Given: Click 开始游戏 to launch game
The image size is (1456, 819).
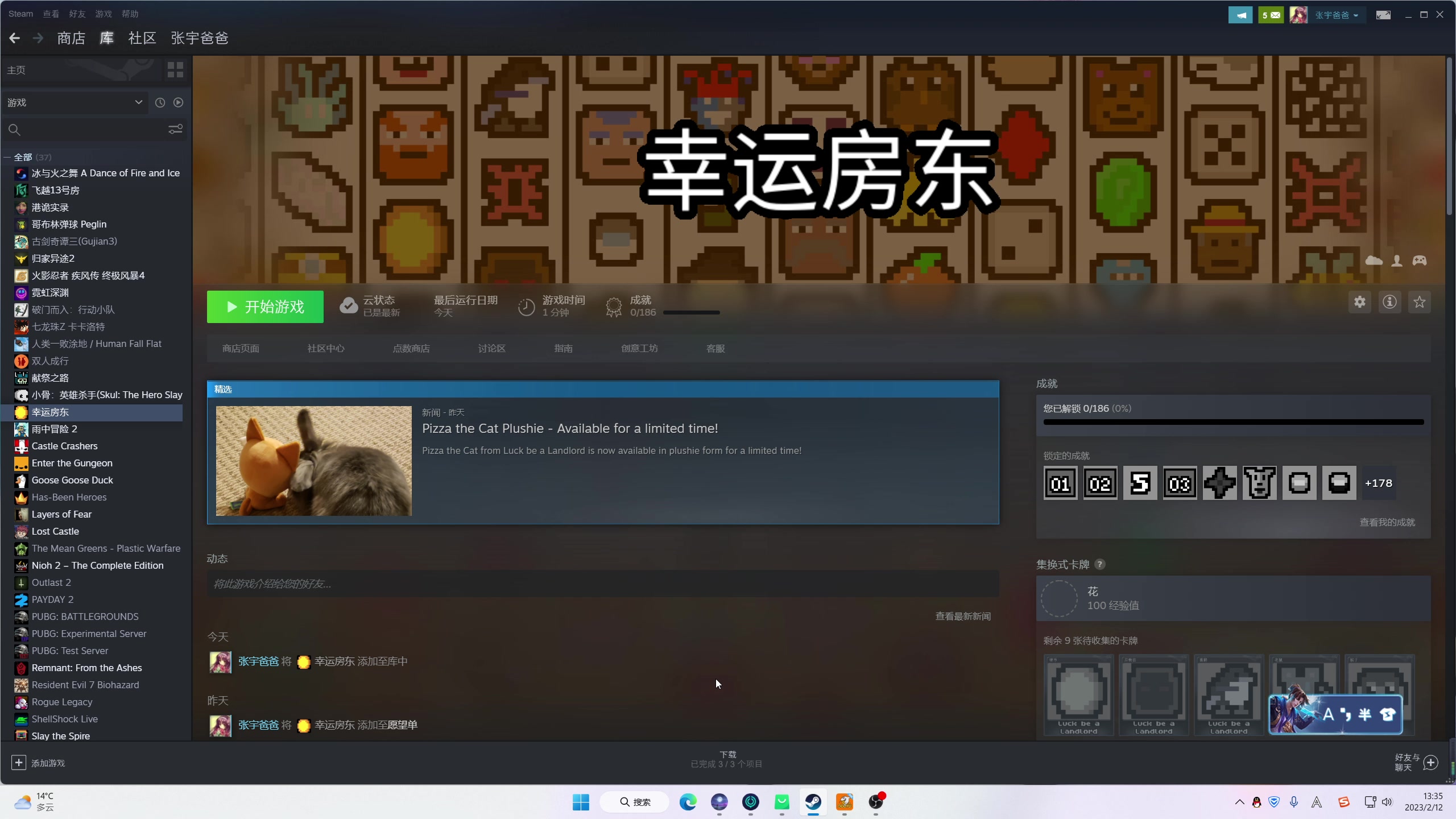Looking at the screenshot, I should click(x=265, y=307).
